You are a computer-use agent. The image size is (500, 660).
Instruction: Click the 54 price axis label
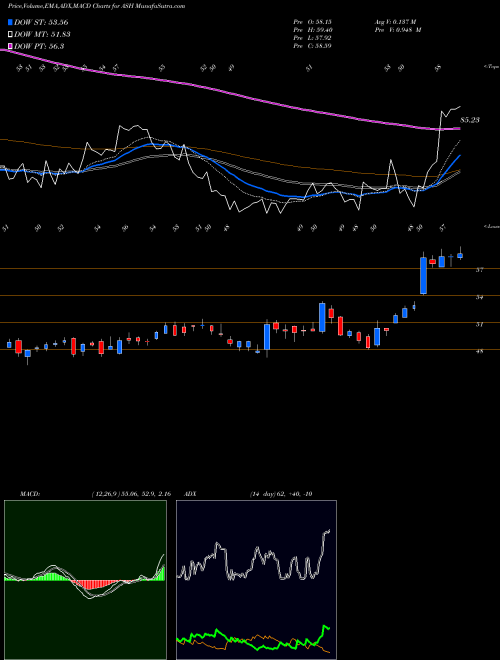click(479, 297)
